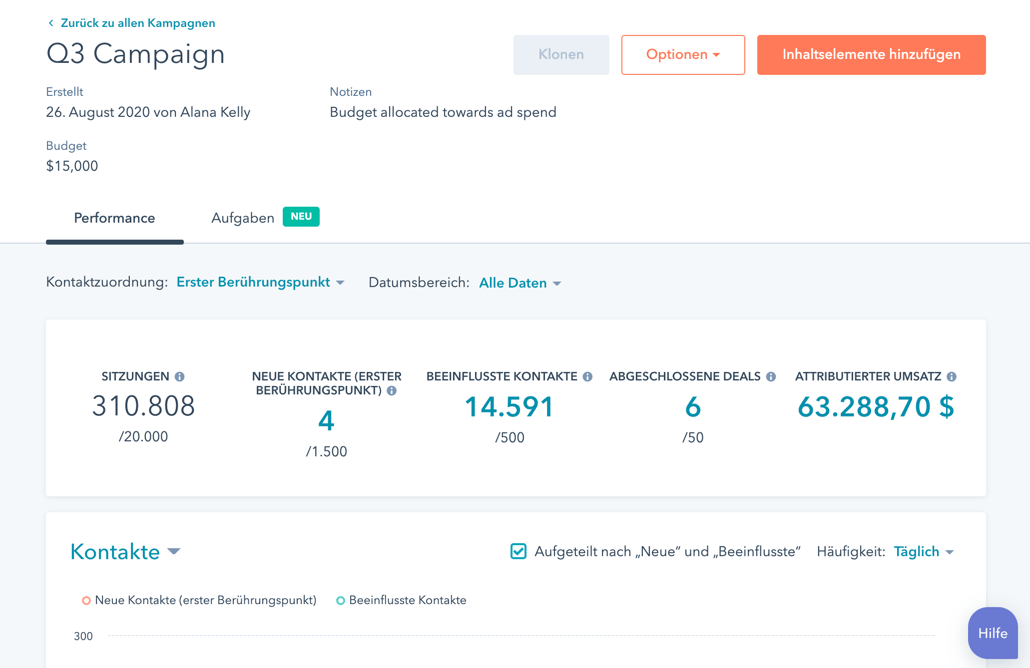Open the Beeinflusste Kontakte info tooltip
Image resolution: width=1030 pixels, height=668 pixels.
pos(586,376)
